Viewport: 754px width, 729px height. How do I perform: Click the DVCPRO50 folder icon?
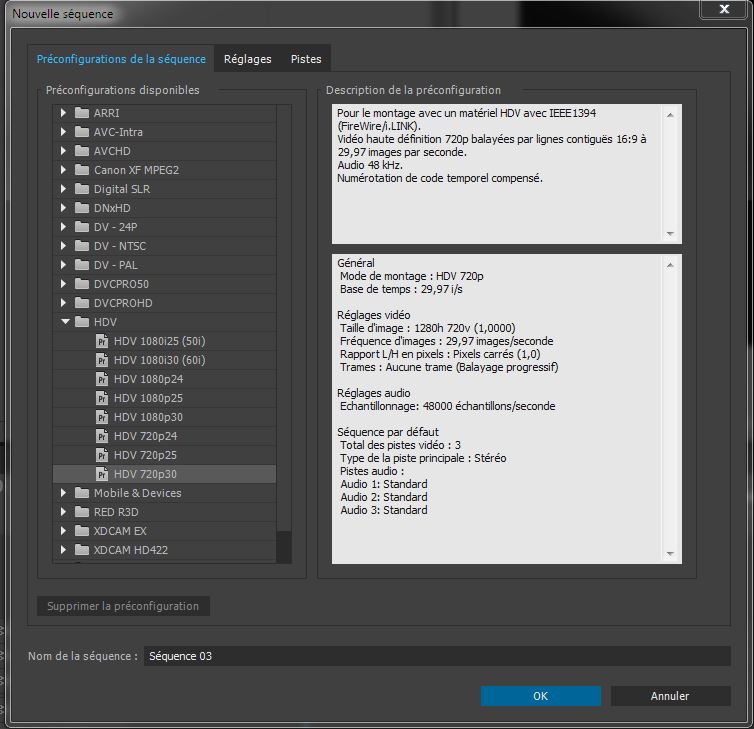tap(82, 284)
